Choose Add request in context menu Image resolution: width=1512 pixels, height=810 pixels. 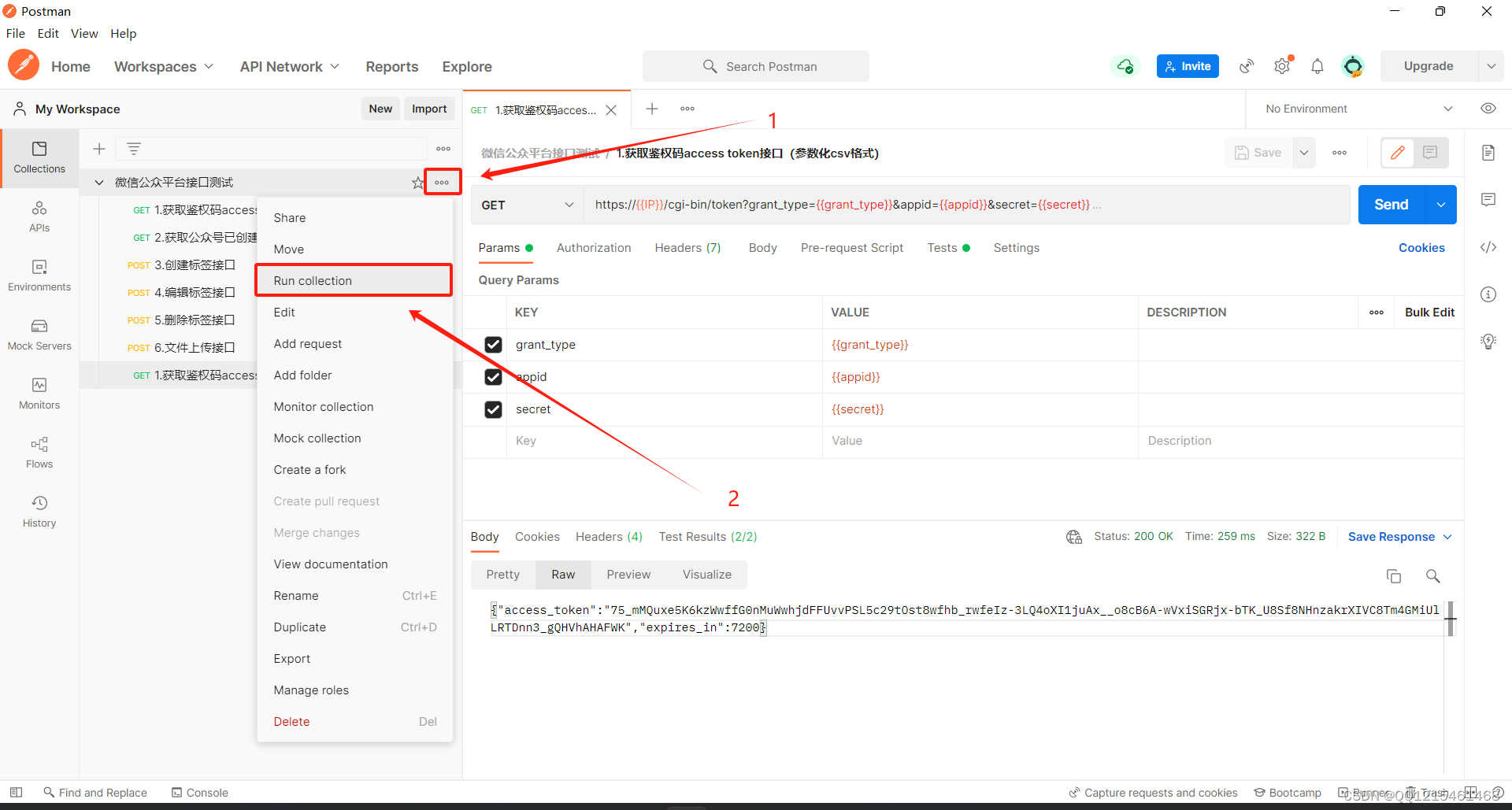pyautogui.click(x=355, y=344)
